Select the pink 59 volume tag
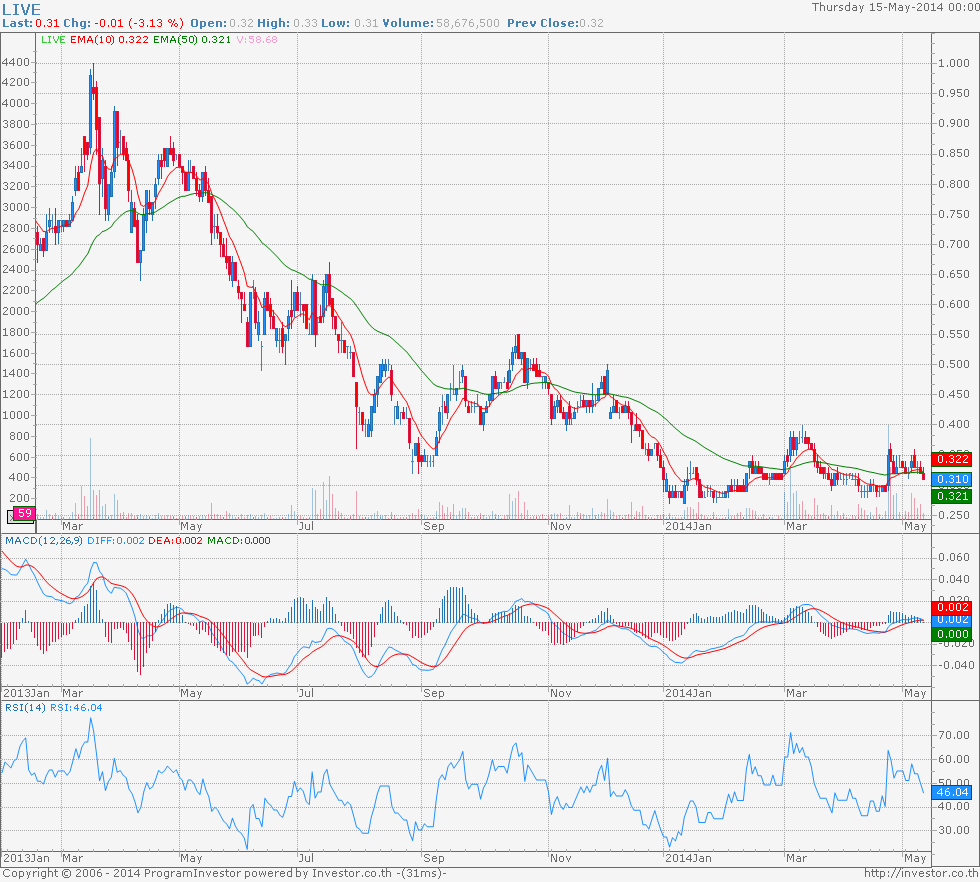980x882 pixels. coord(24,513)
